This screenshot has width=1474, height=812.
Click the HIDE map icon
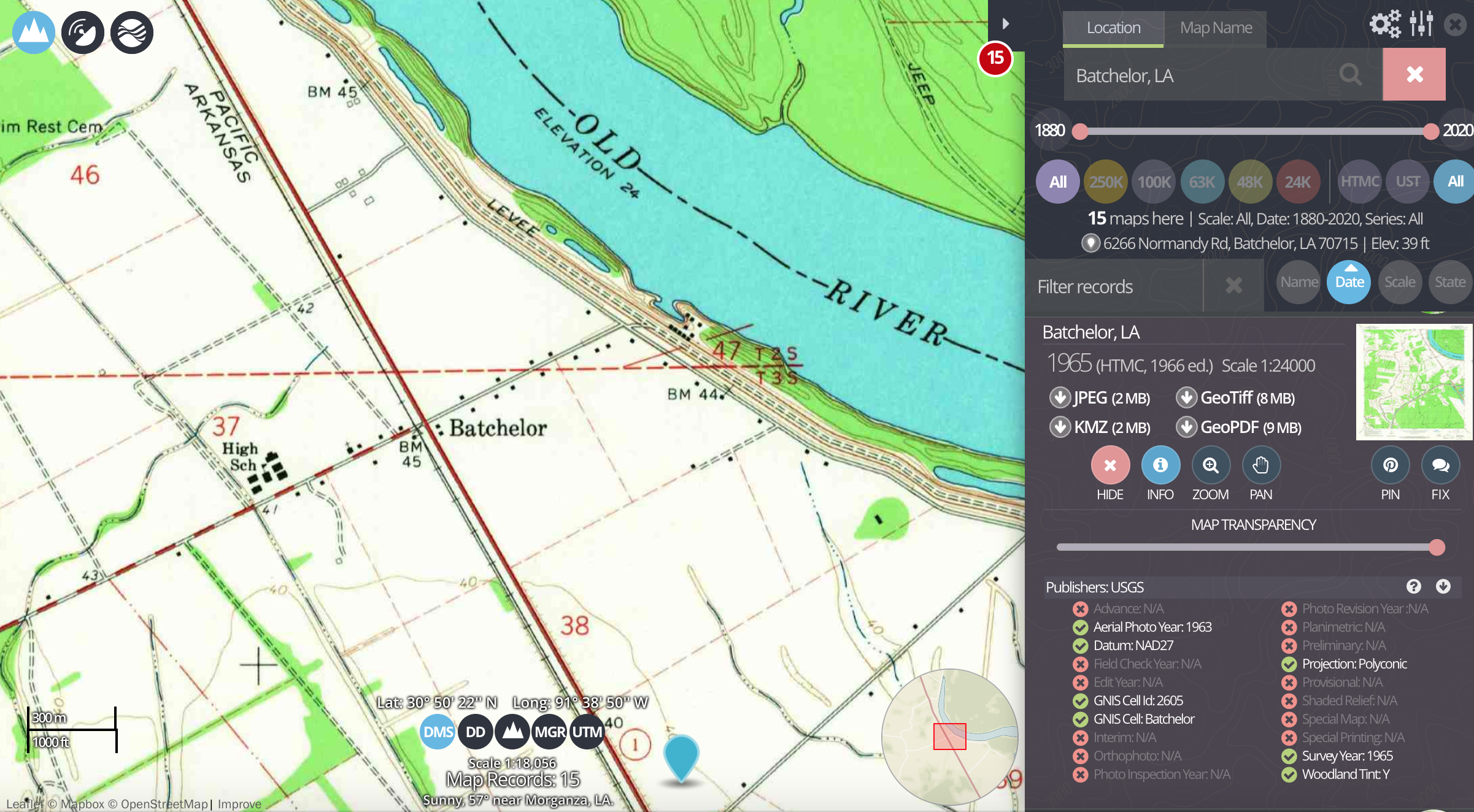click(1109, 465)
